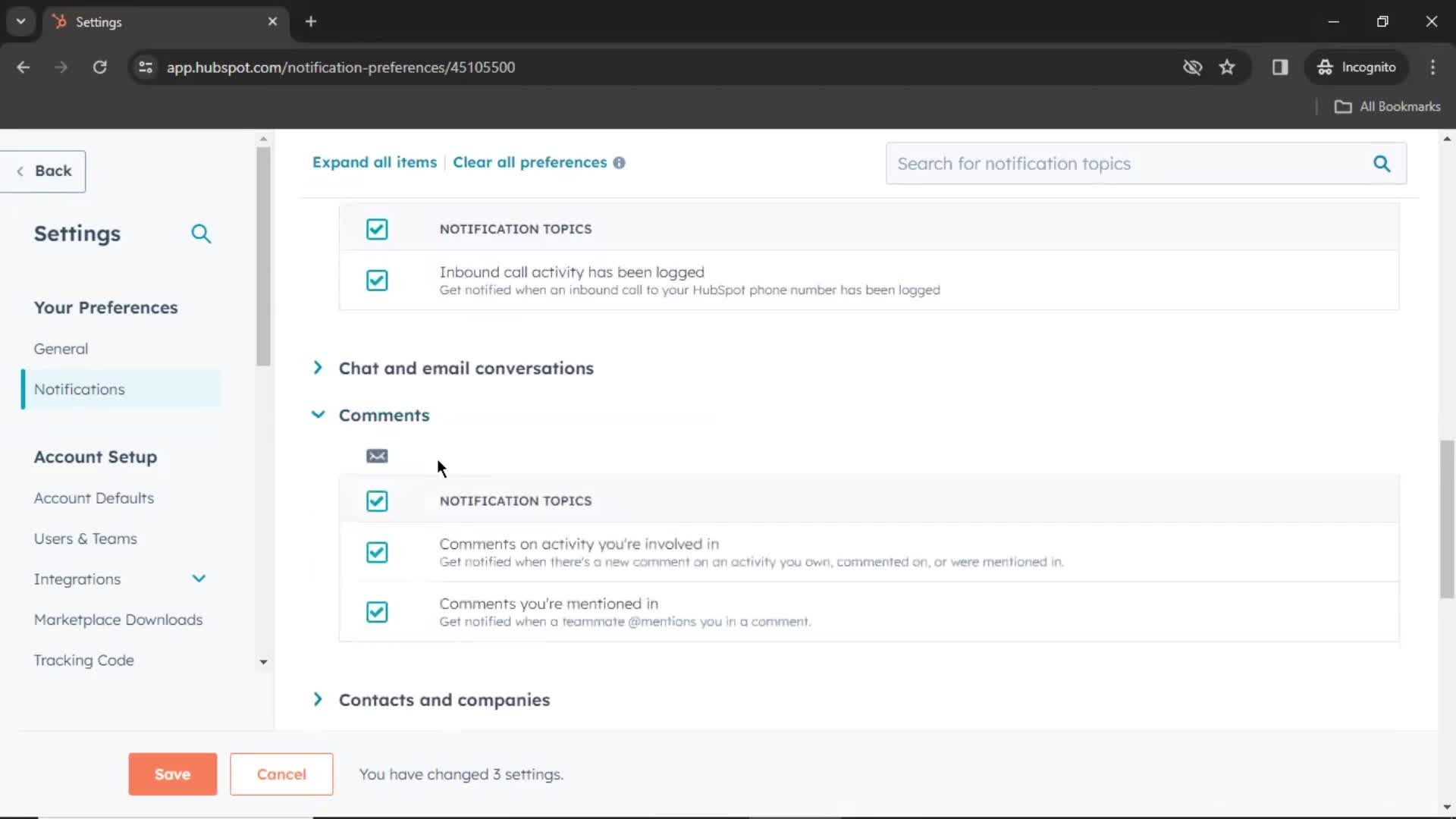Click the Back navigation arrow icon
Image resolution: width=1456 pixels, height=819 pixels.
pos(20,170)
